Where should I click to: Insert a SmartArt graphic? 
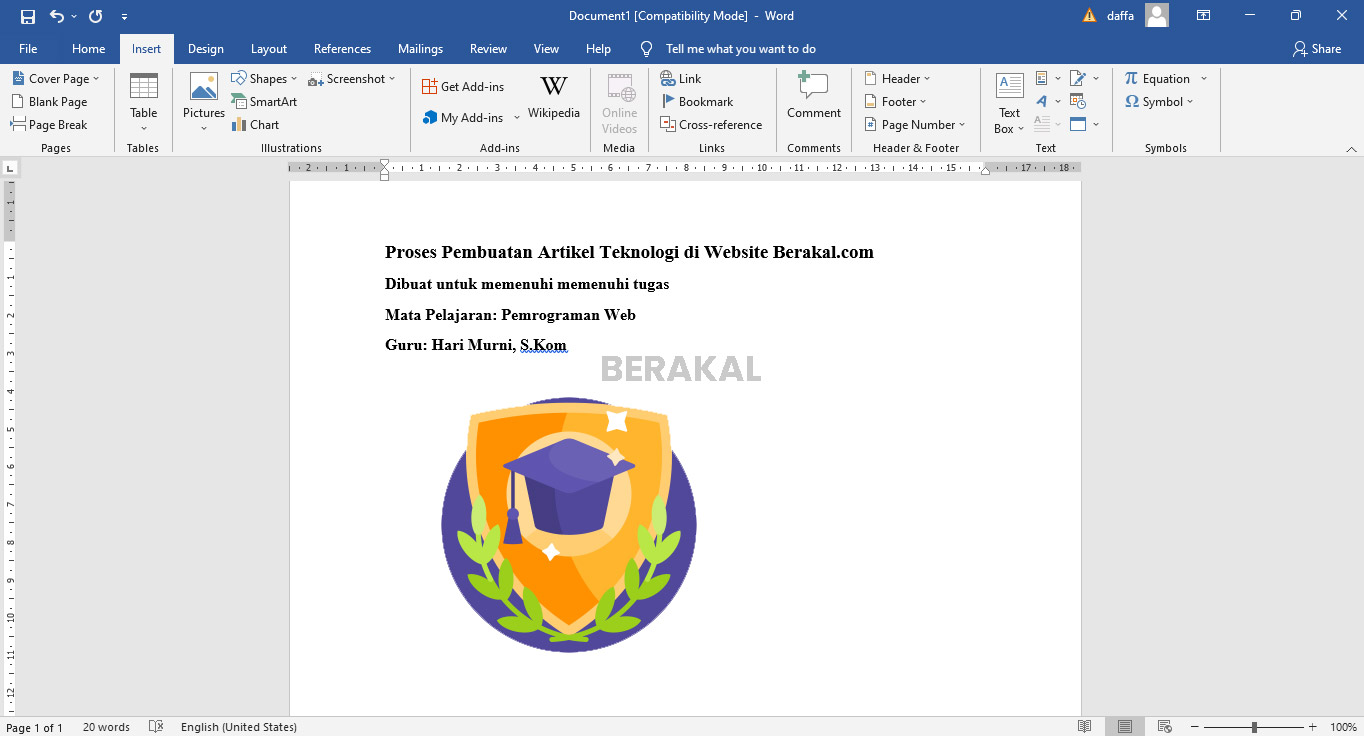265,102
